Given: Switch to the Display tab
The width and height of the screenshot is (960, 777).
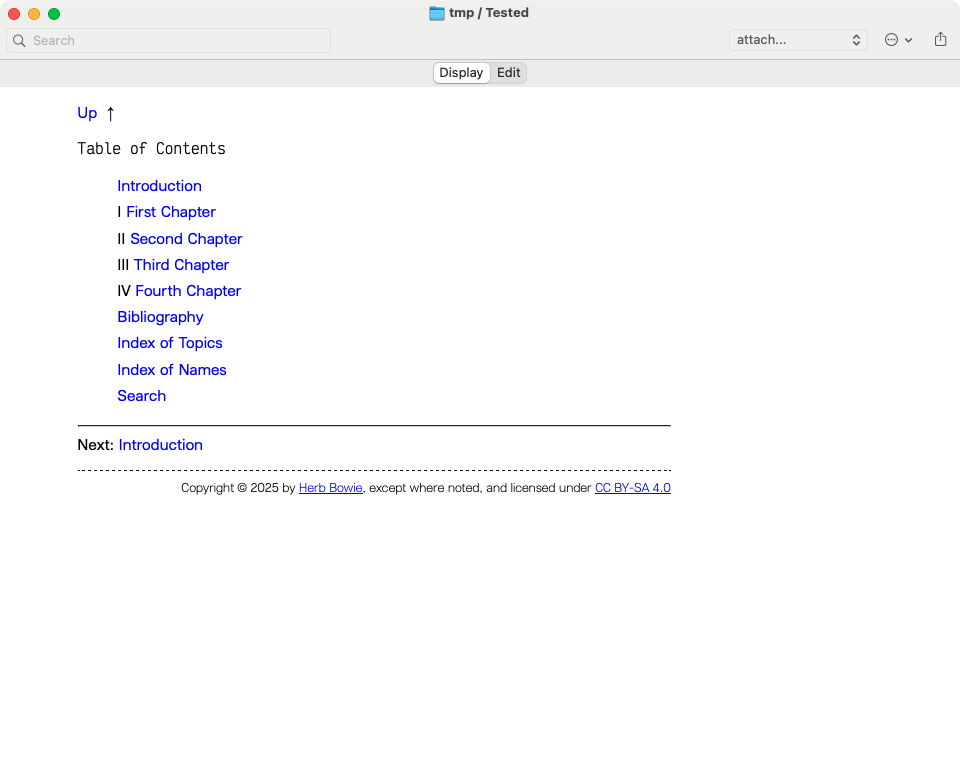Looking at the screenshot, I should [461, 73].
